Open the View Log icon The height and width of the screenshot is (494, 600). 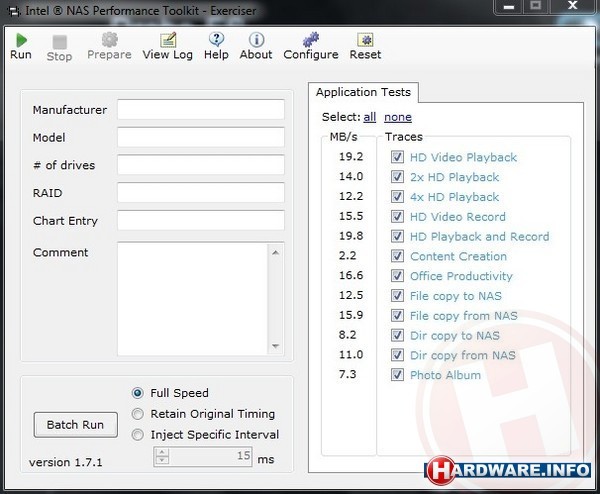[168, 39]
